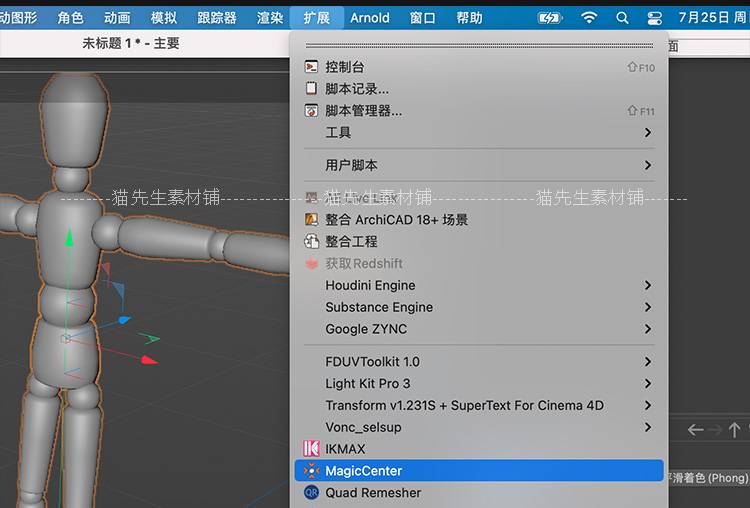Click the blue Z-axis arrow handle
750x508 pixels.
(x=124, y=320)
